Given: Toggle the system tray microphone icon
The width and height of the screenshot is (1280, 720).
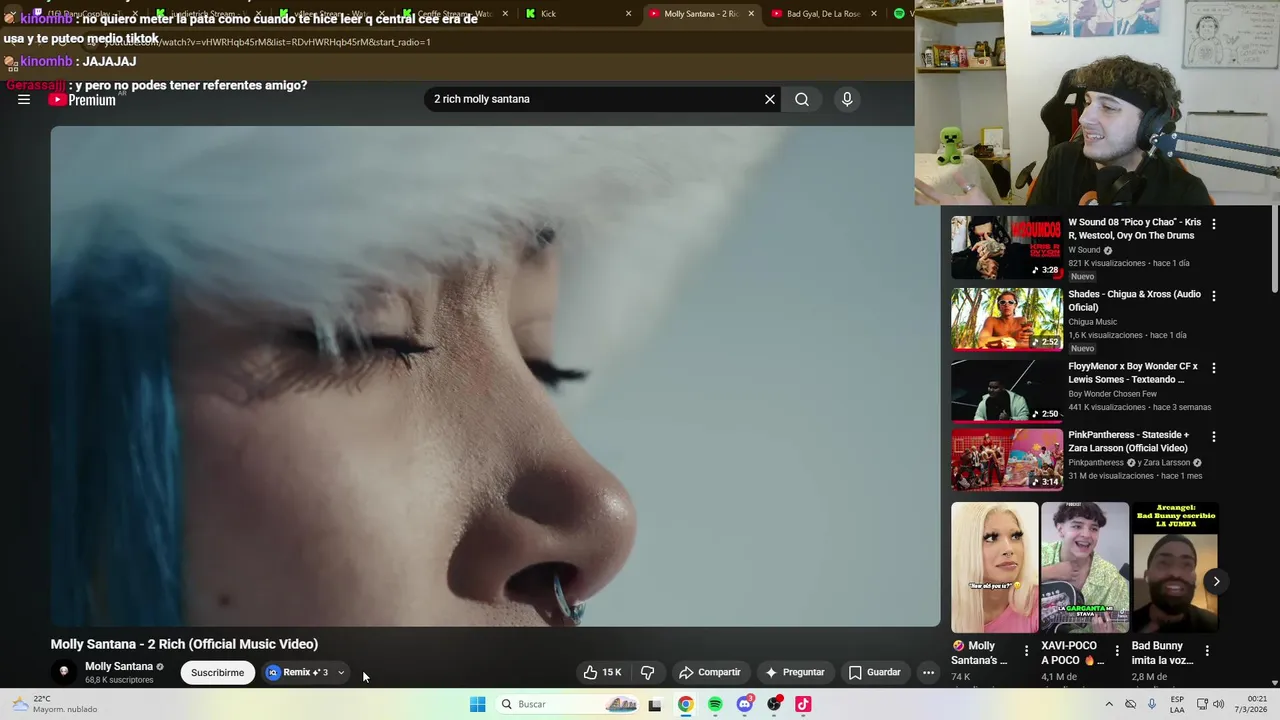Looking at the screenshot, I should point(1152,704).
